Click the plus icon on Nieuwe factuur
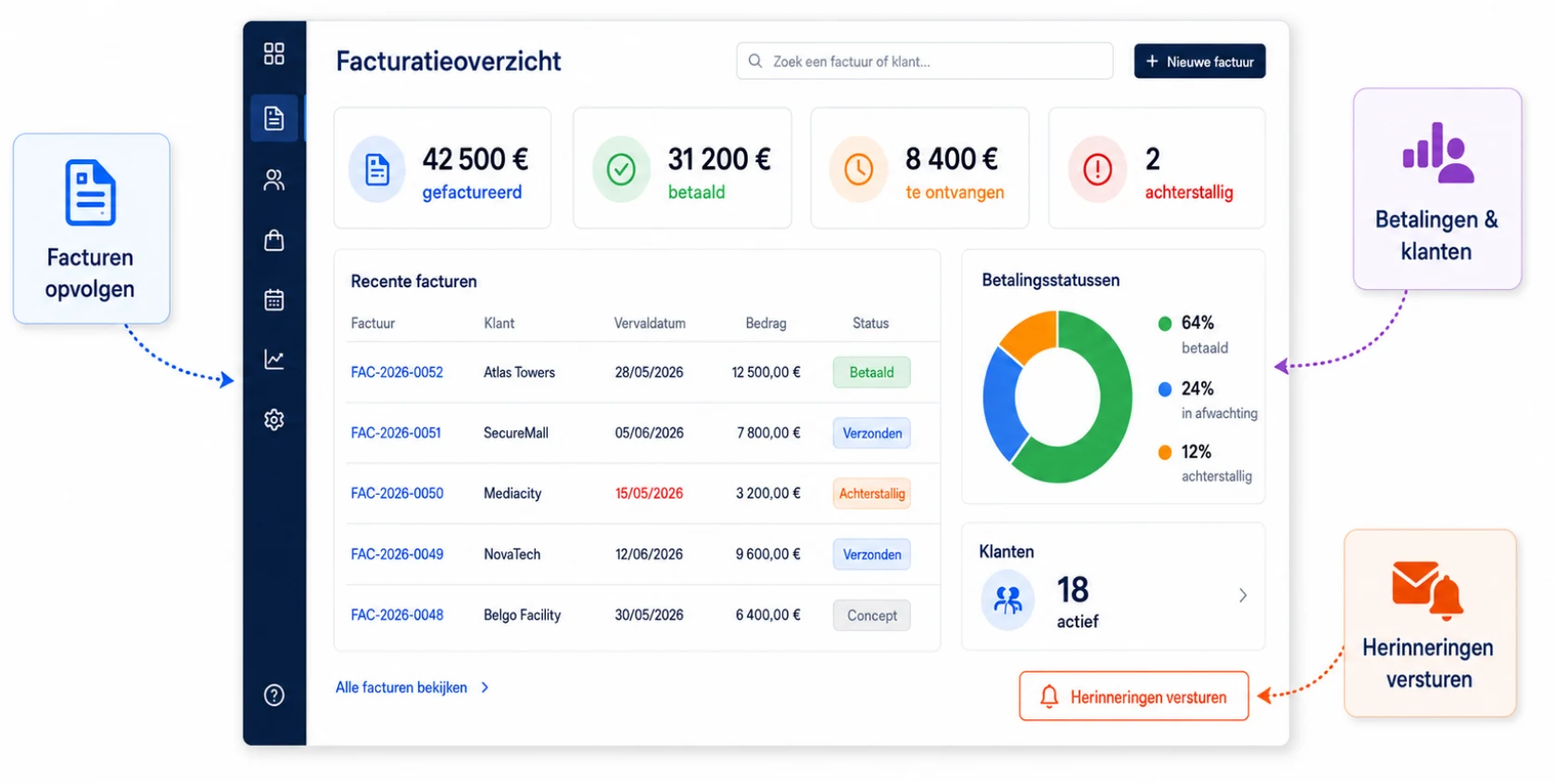The width and height of the screenshot is (1557, 784). (x=1152, y=61)
